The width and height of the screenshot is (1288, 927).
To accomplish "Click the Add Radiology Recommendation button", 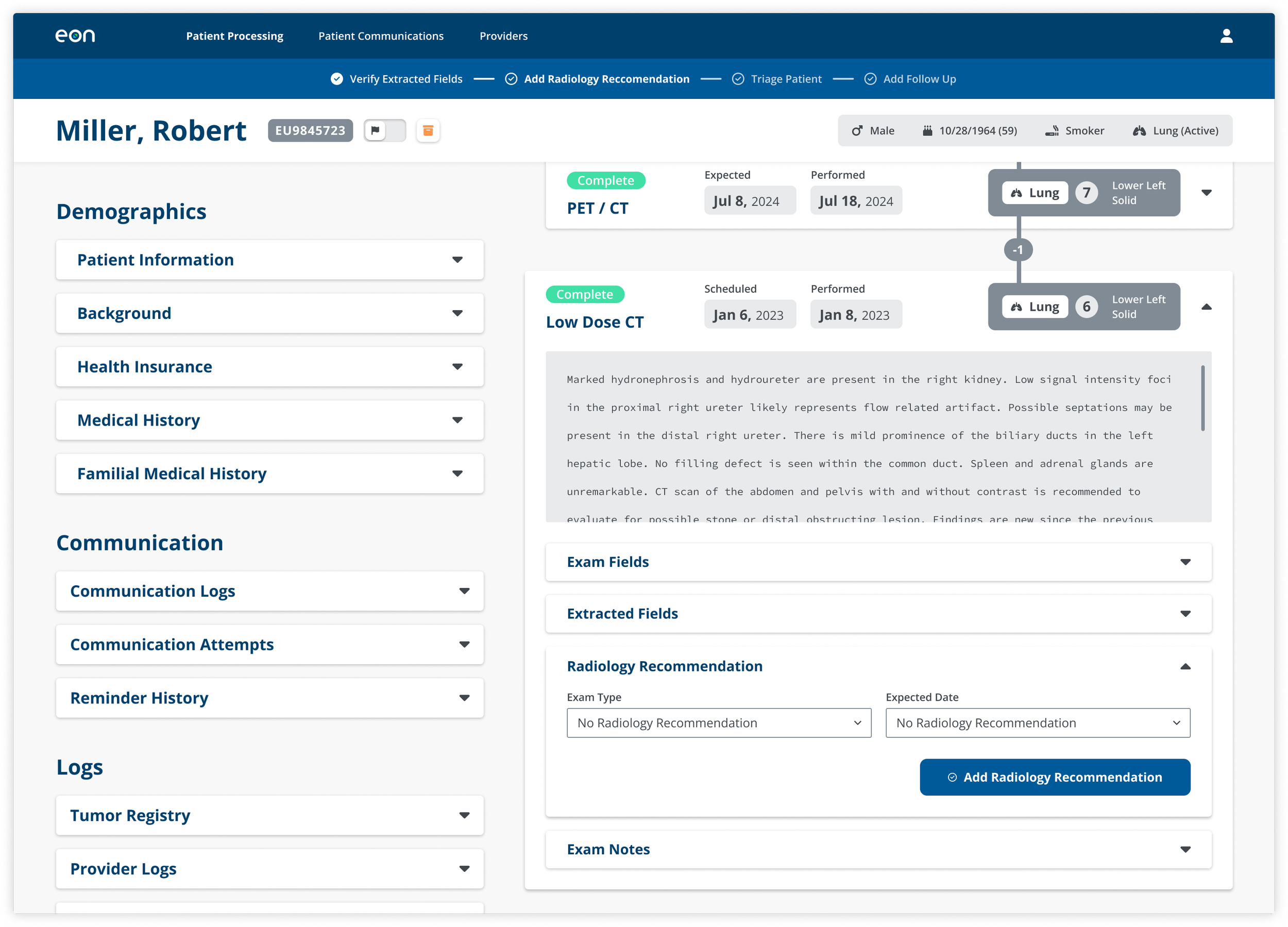I will tap(1055, 777).
